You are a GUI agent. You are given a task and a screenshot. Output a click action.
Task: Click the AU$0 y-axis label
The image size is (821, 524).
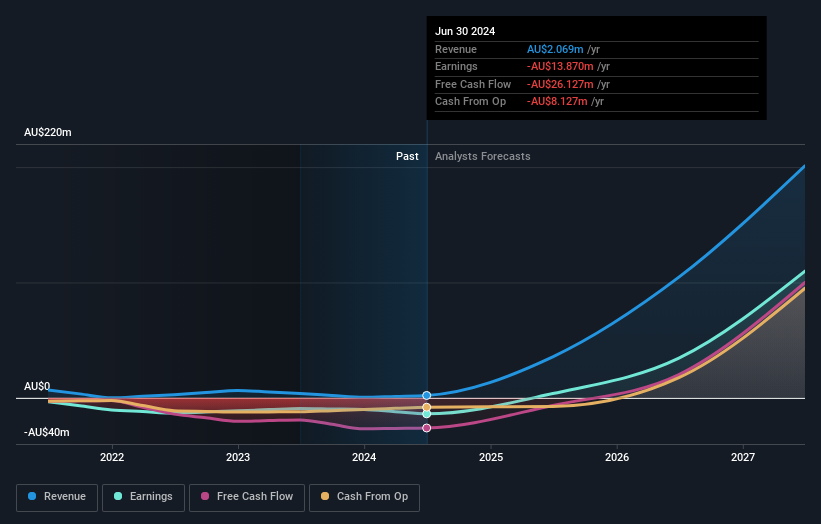pos(37,386)
